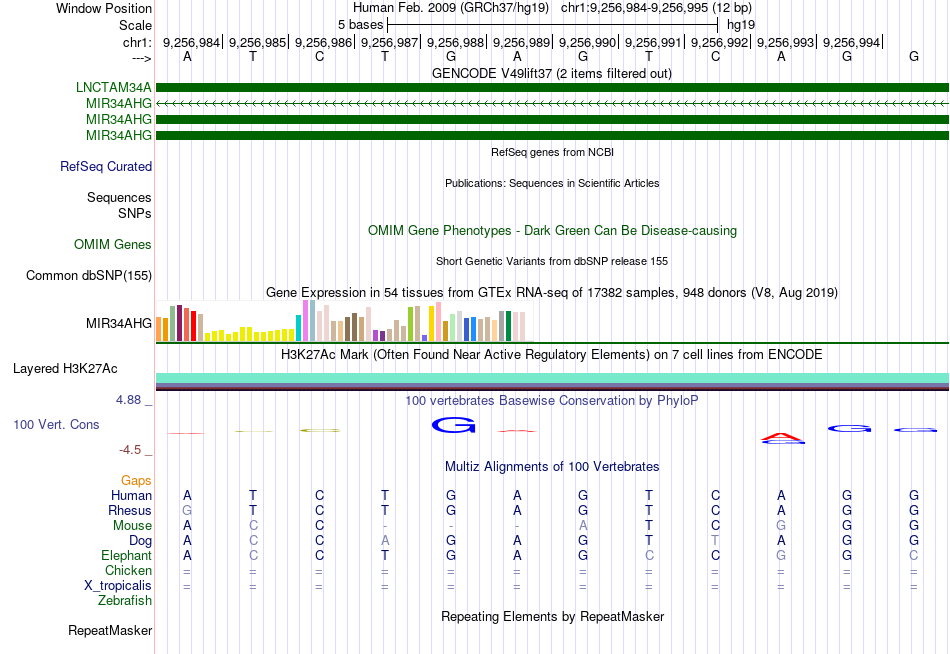Click the RefSeq Curated track label

pyautogui.click(x=106, y=166)
